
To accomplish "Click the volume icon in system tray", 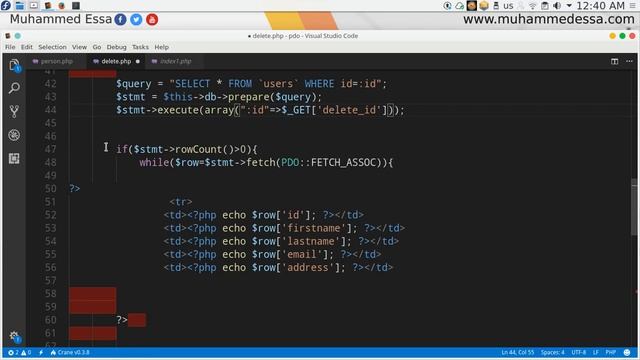I will (557, 6).
